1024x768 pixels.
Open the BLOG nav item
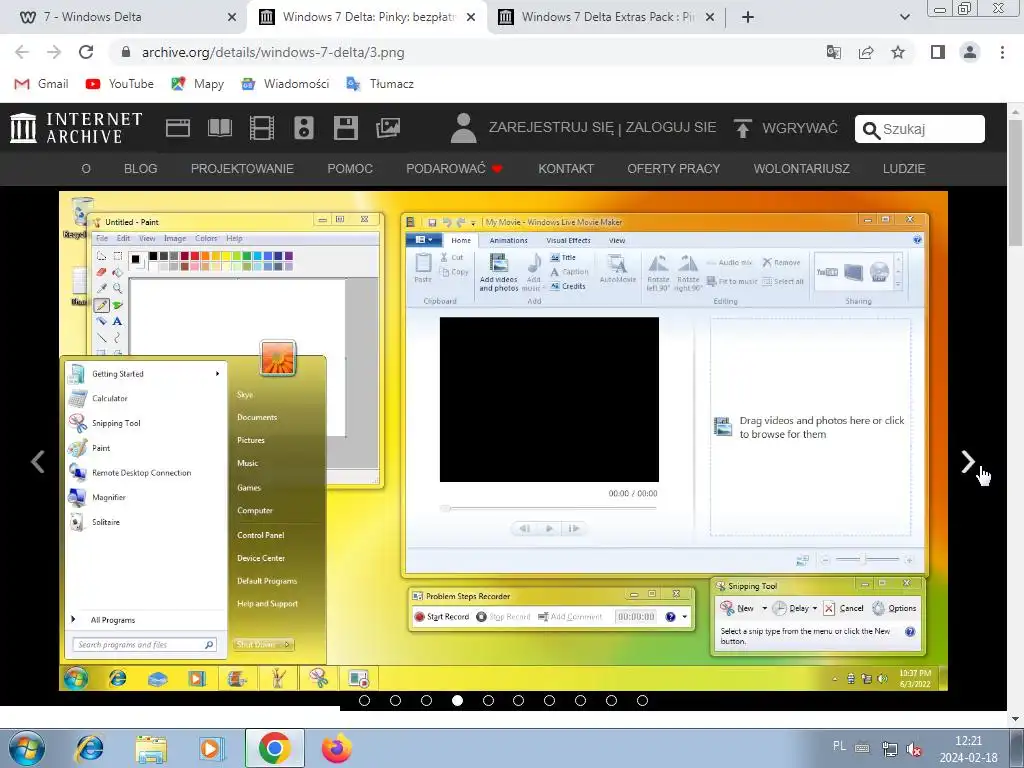140,168
